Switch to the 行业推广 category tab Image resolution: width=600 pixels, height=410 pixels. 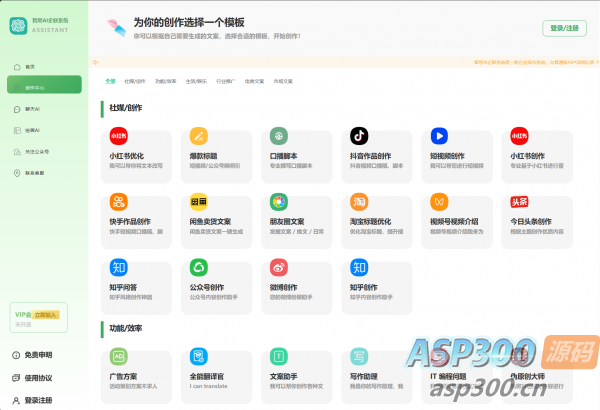click(x=226, y=81)
